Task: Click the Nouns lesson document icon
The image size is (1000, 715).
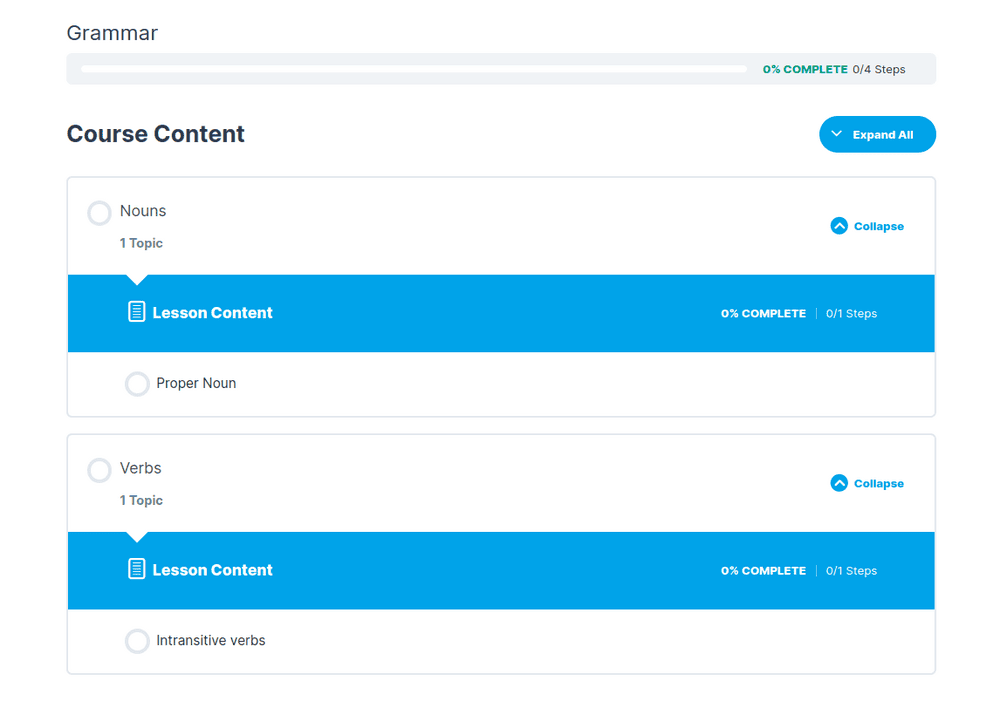Action: click(137, 312)
